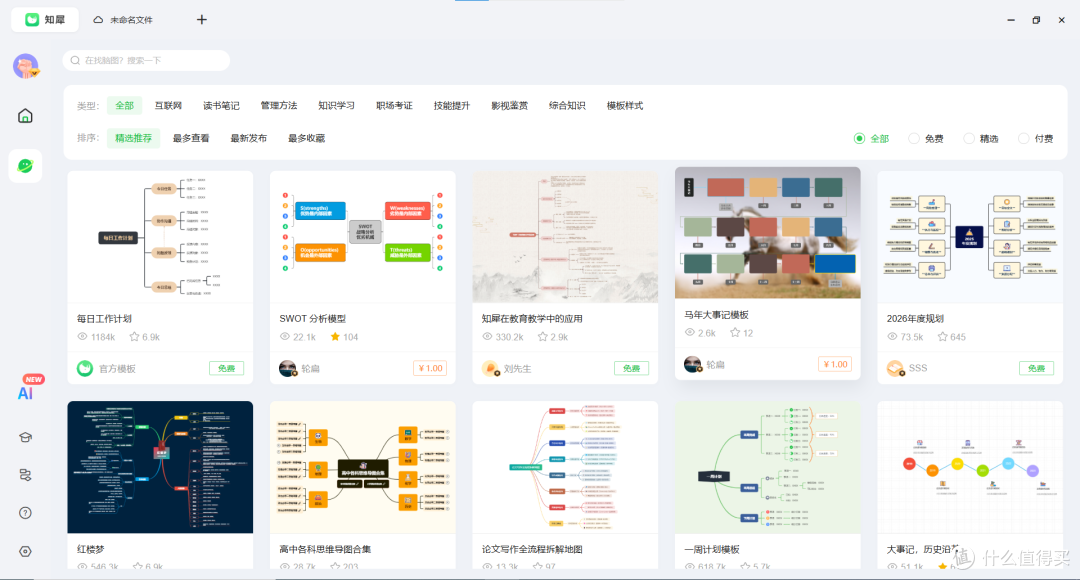1080x580 pixels.
Task: Open the graduation cap tutorial icon
Action: click(25, 437)
